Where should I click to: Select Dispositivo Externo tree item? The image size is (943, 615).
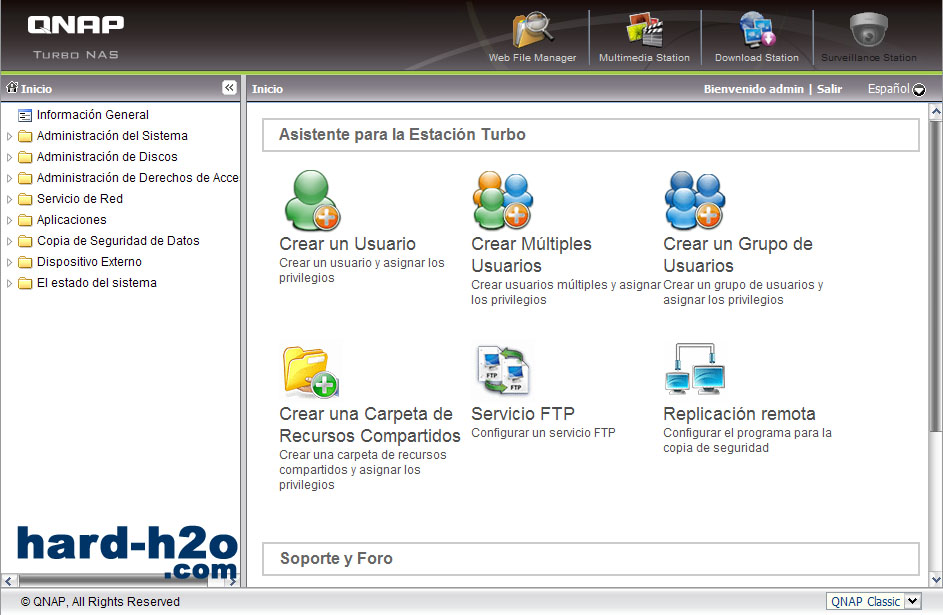[x=89, y=262]
